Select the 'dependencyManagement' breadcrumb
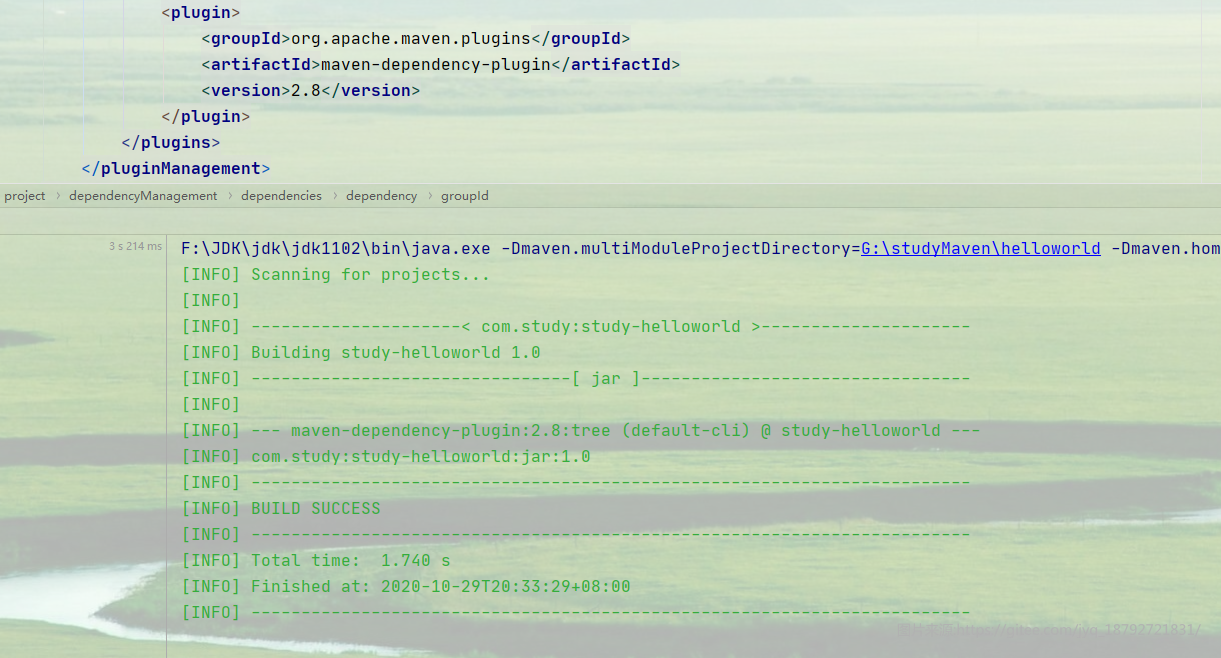 click(x=143, y=196)
